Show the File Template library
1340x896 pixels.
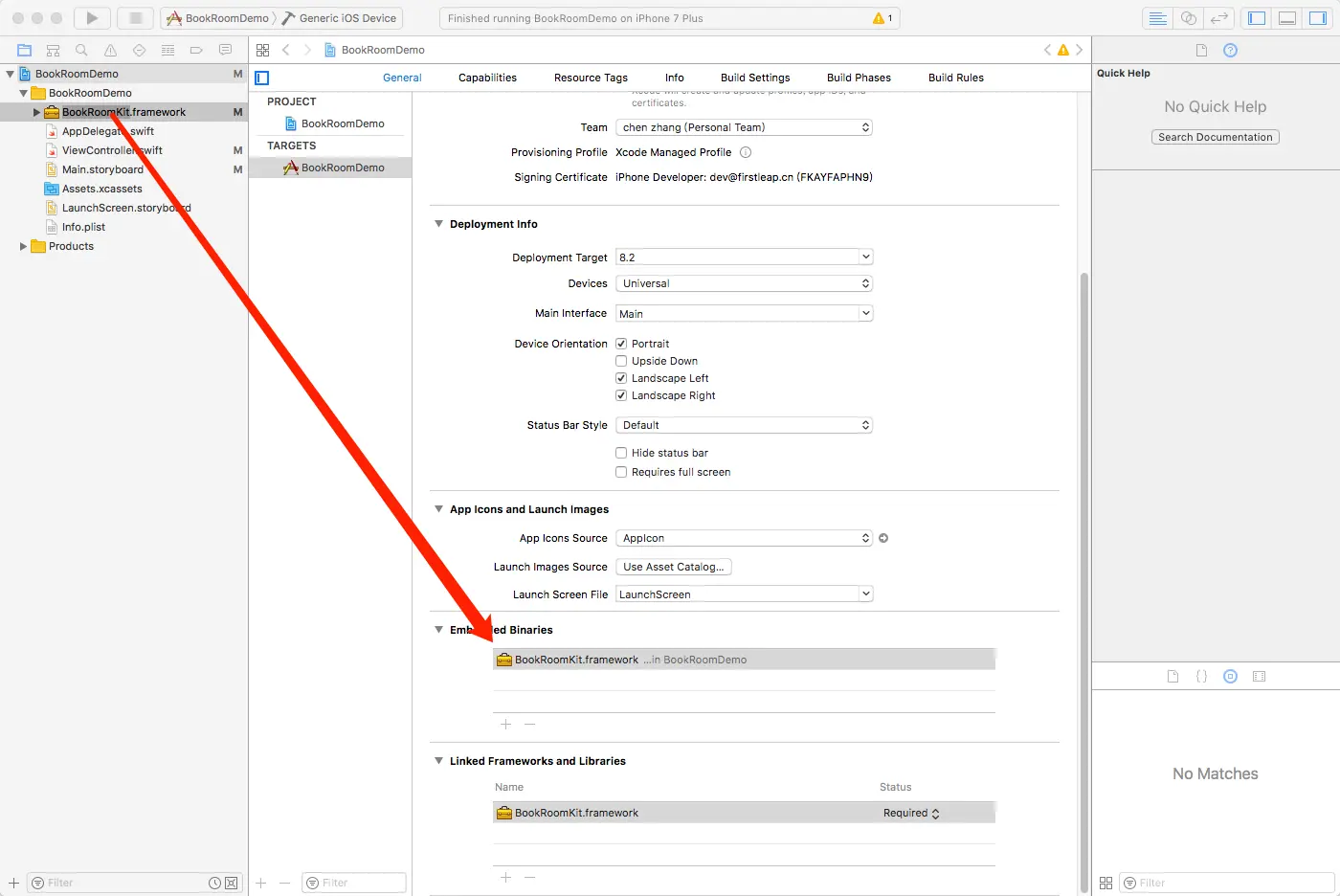point(1172,676)
